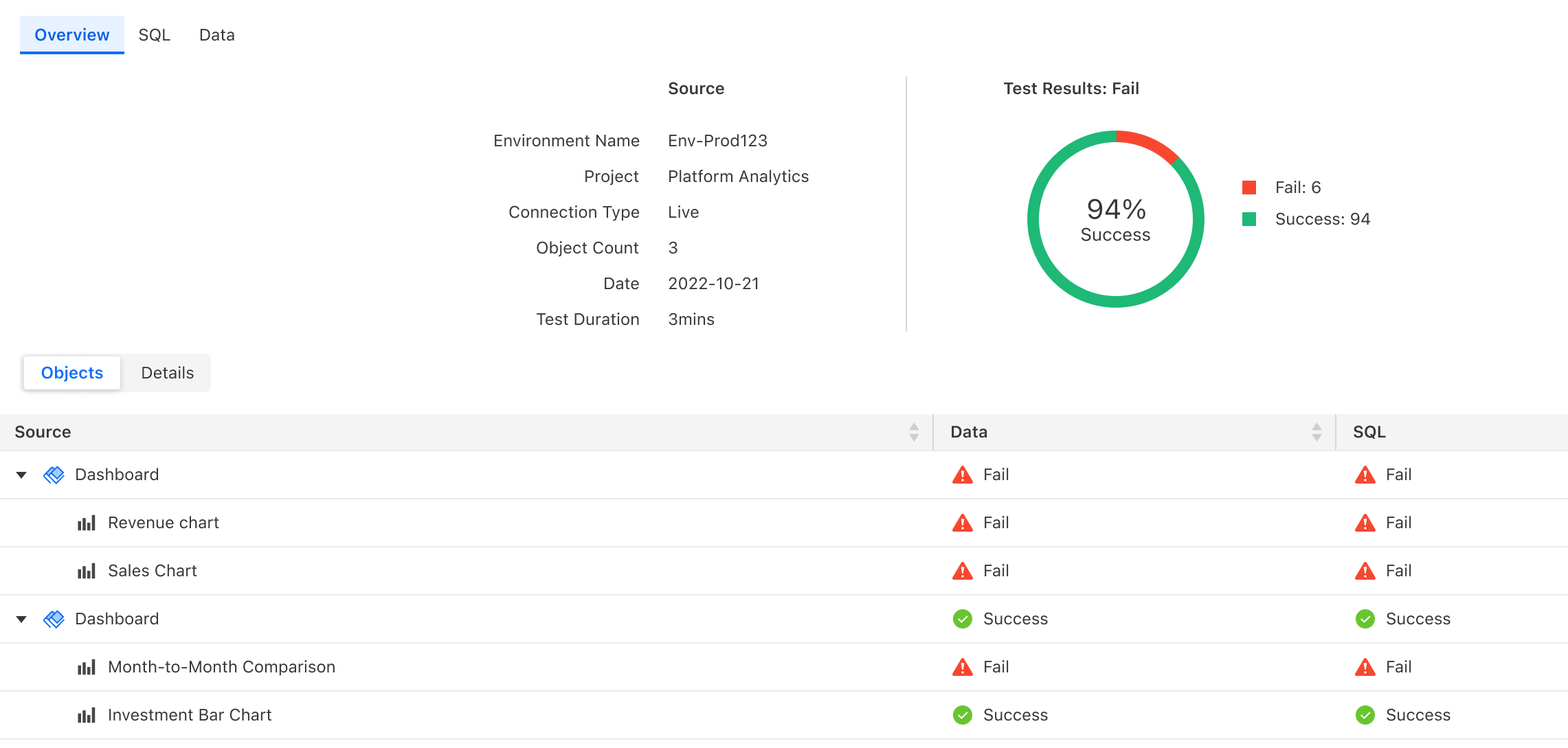Click the Data success checkmark on second Dashboard
Screen dimensions: 1568x748
pyautogui.click(x=962, y=619)
